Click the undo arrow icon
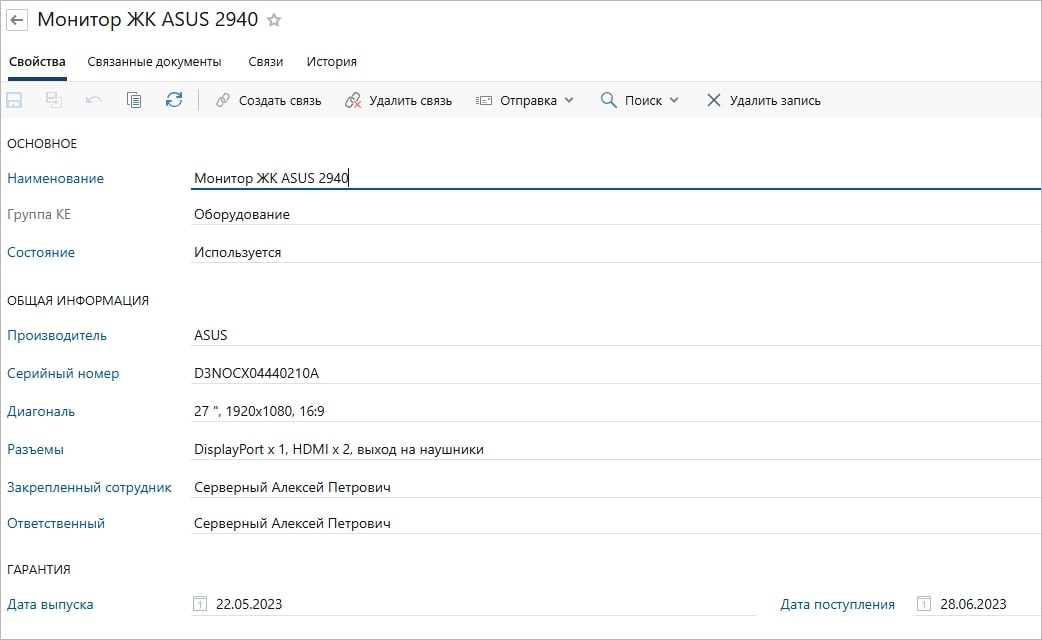This screenshot has height=640, width=1042. tap(94, 100)
